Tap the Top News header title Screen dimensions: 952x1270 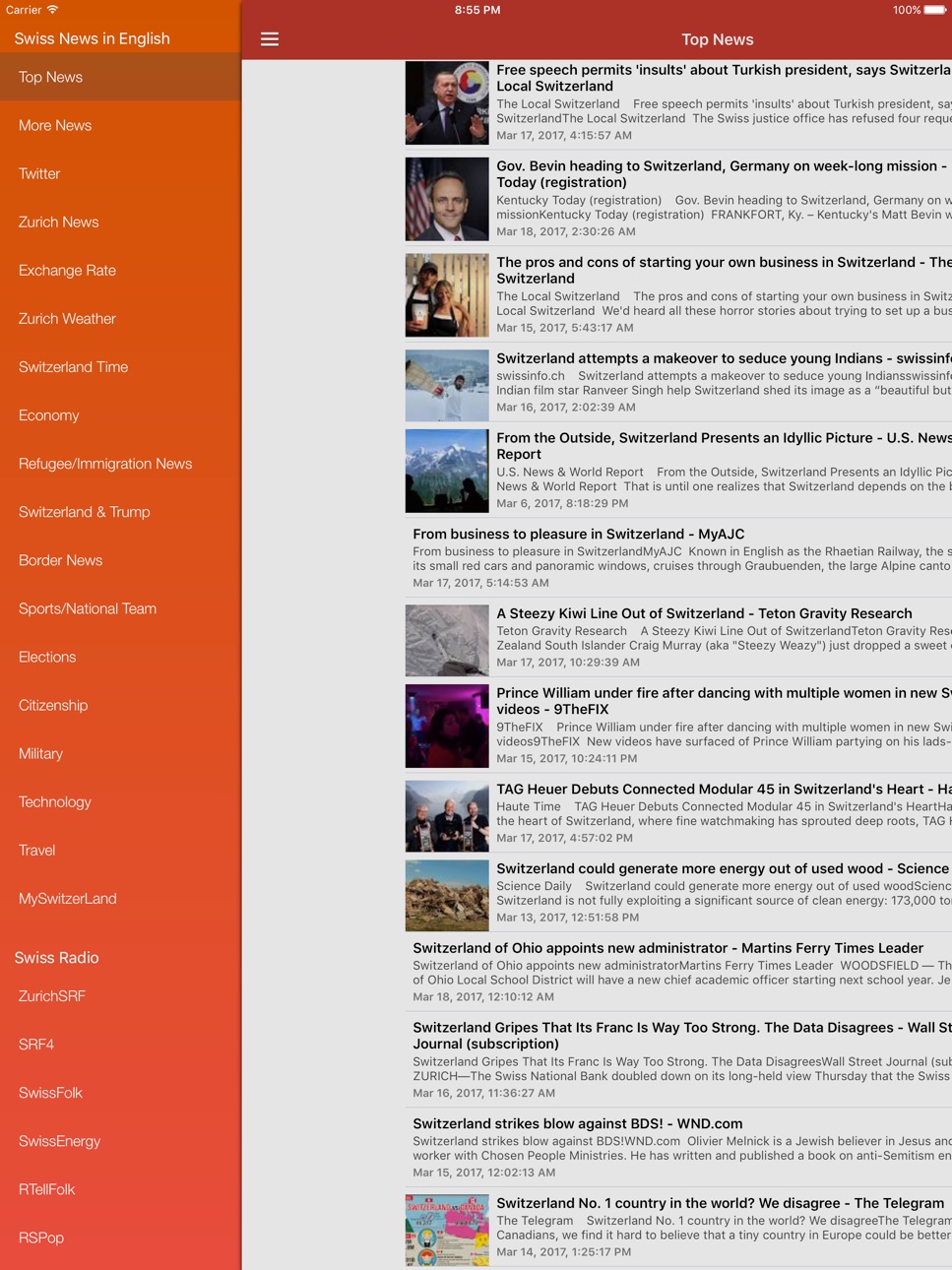(718, 39)
